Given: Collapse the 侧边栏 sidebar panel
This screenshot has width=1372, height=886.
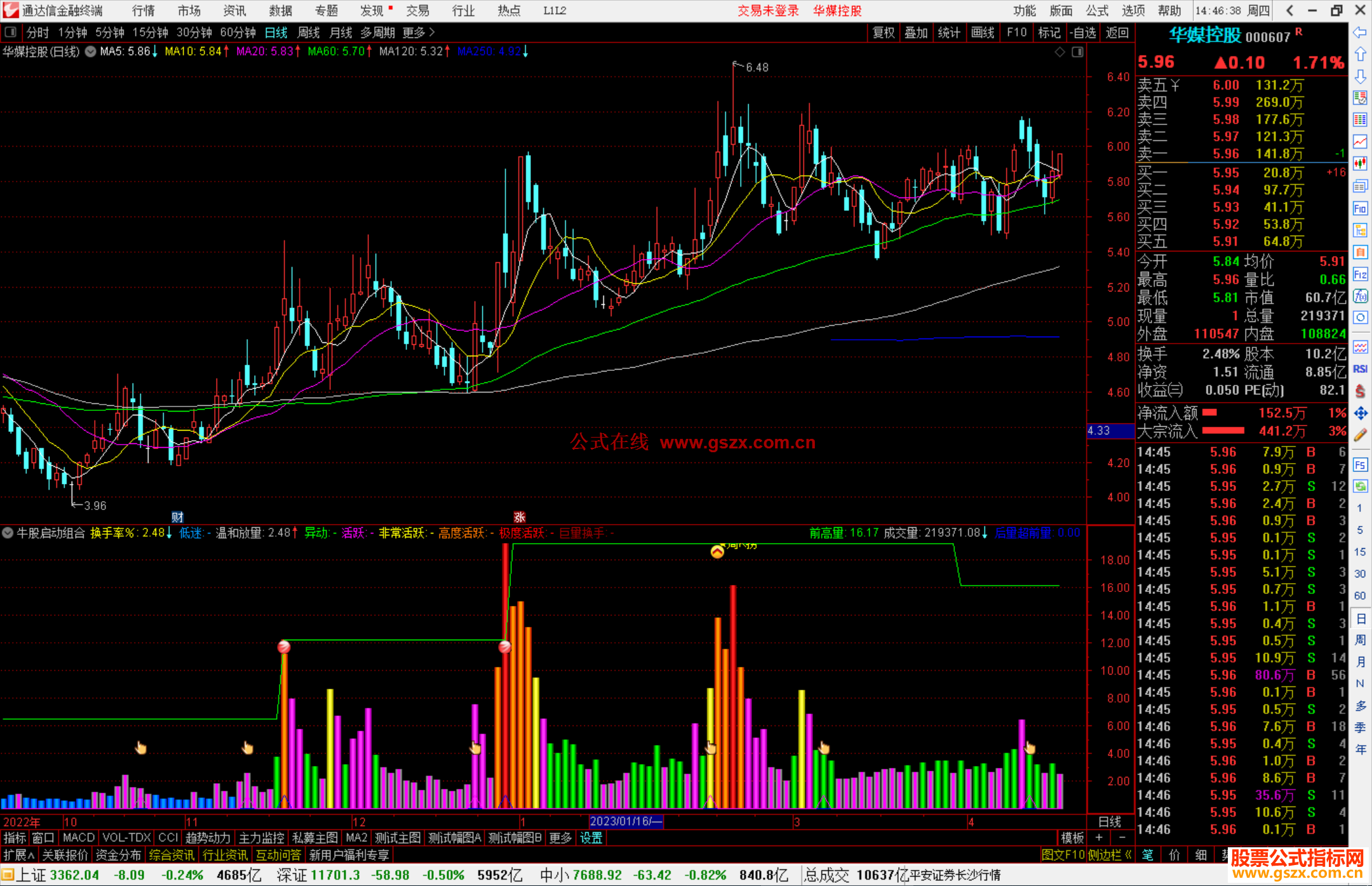Looking at the screenshot, I should tap(1109, 855).
